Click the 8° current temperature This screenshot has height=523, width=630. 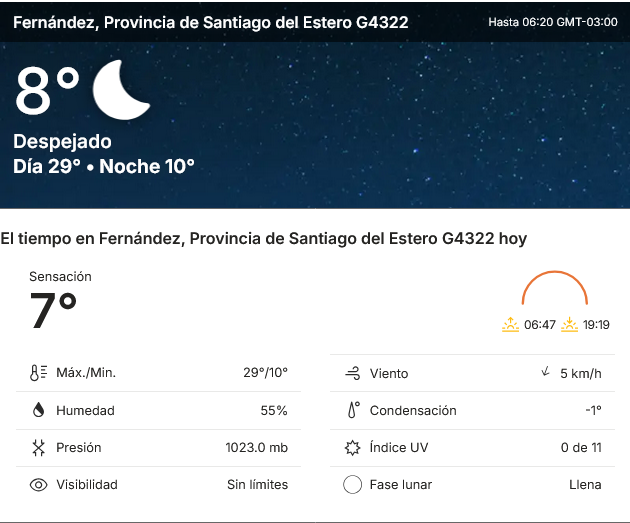[47, 92]
